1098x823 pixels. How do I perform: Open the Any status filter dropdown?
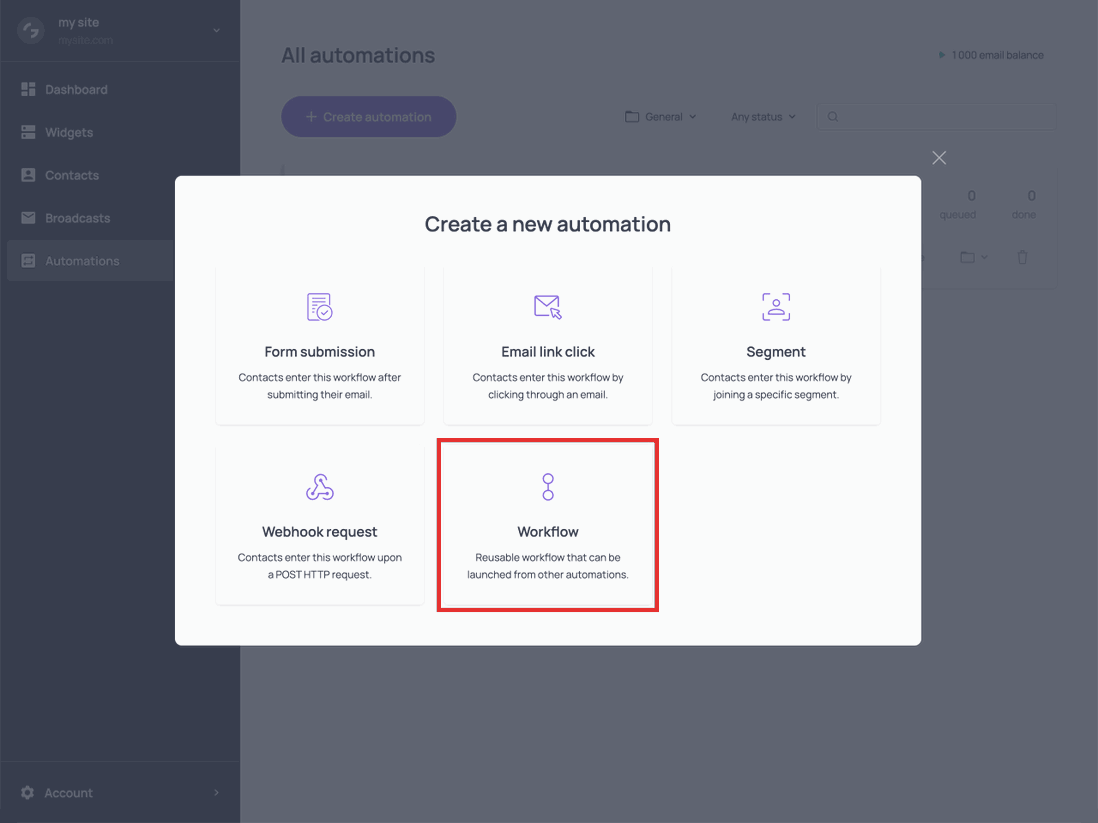tap(762, 116)
